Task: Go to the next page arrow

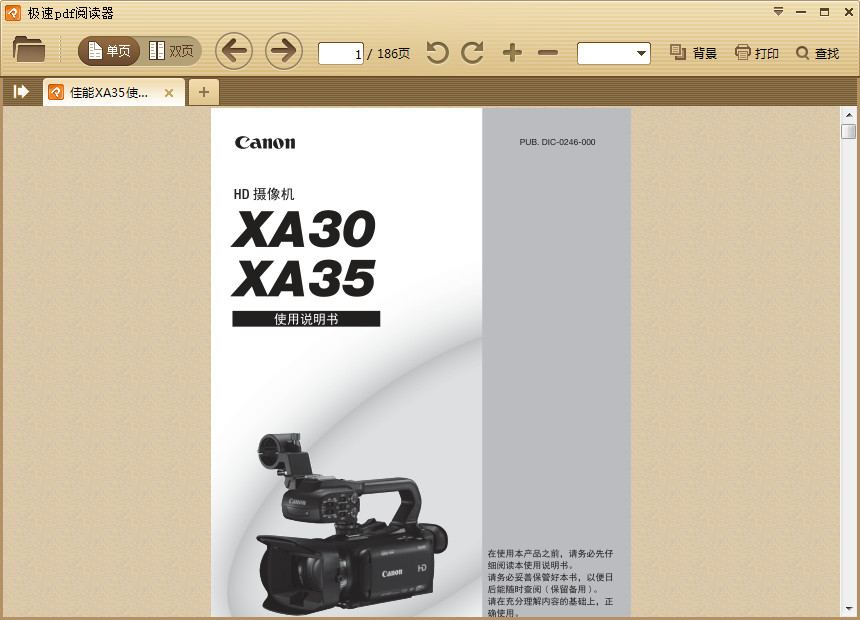Action: (284, 51)
